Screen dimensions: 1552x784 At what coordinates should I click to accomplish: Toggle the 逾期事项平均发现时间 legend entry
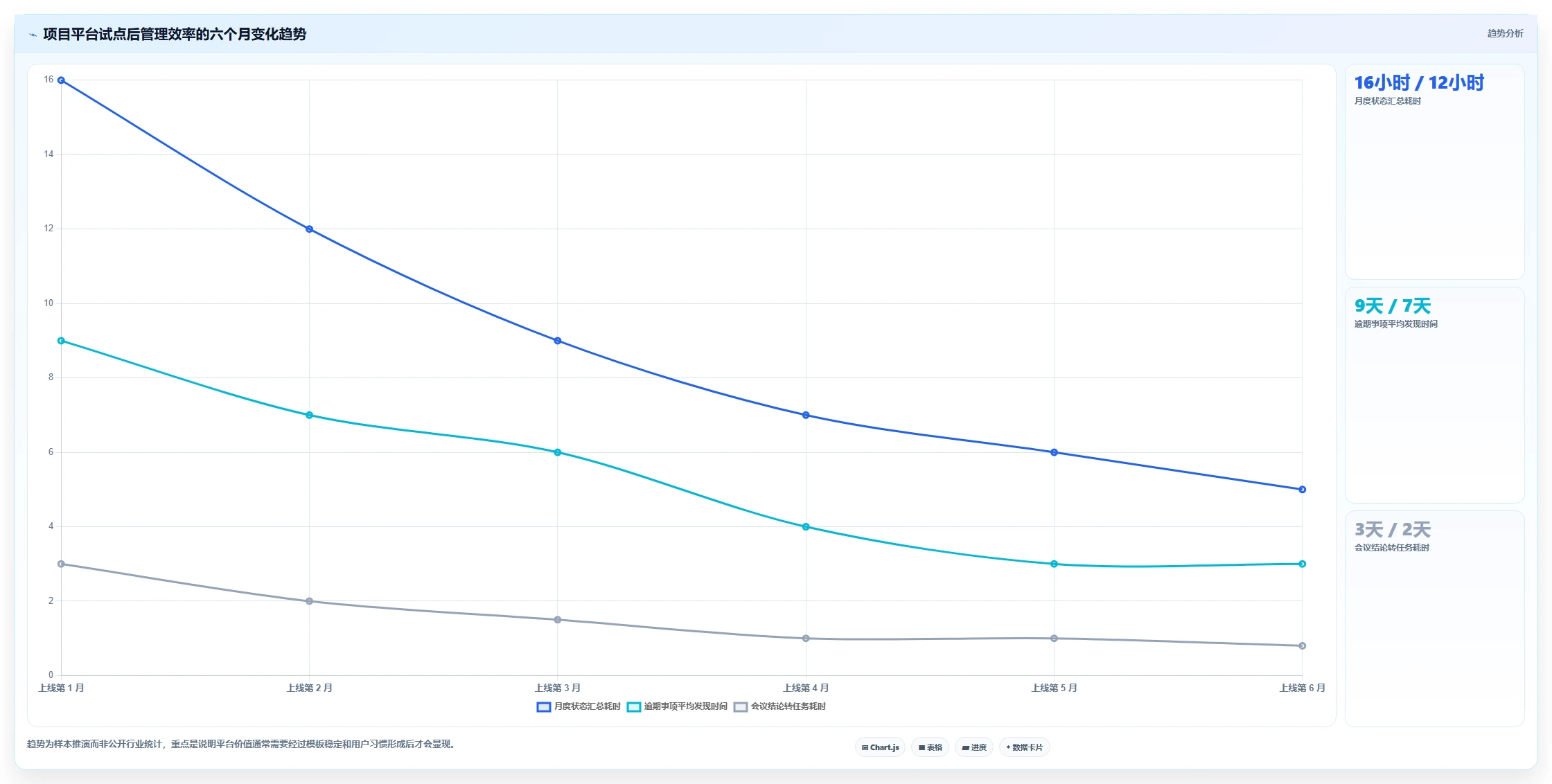677,706
